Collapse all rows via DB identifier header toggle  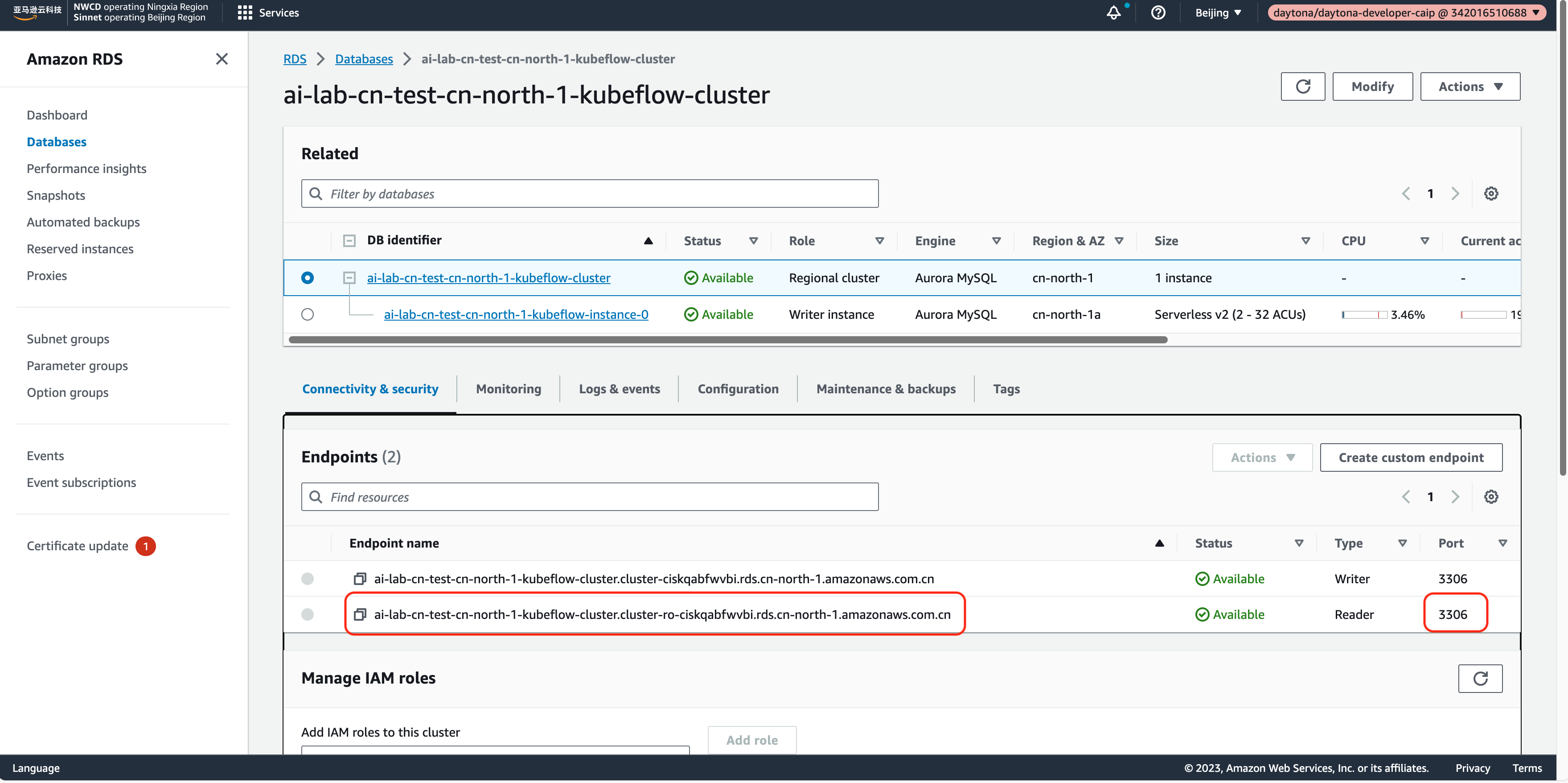pos(349,240)
